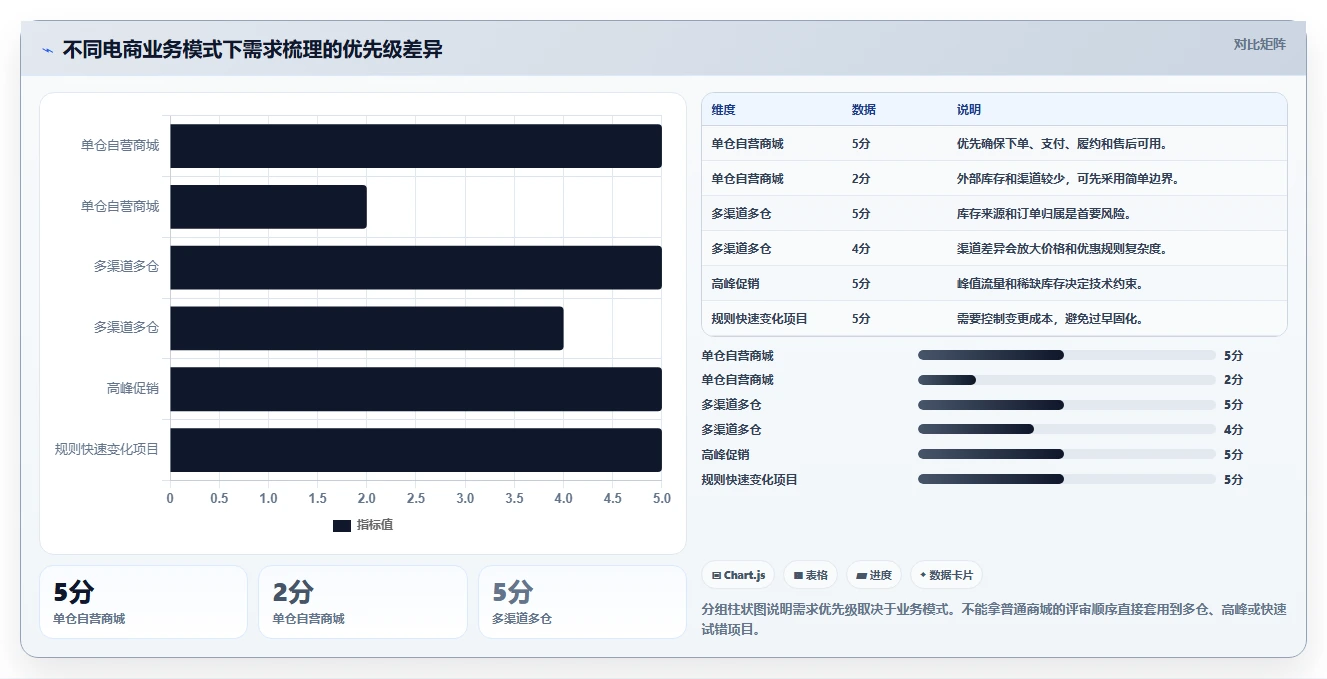Click the lightning icon beside the page title
Image resolution: width=1327 pixels, height=679 pixels.
[x=47, y=50]
